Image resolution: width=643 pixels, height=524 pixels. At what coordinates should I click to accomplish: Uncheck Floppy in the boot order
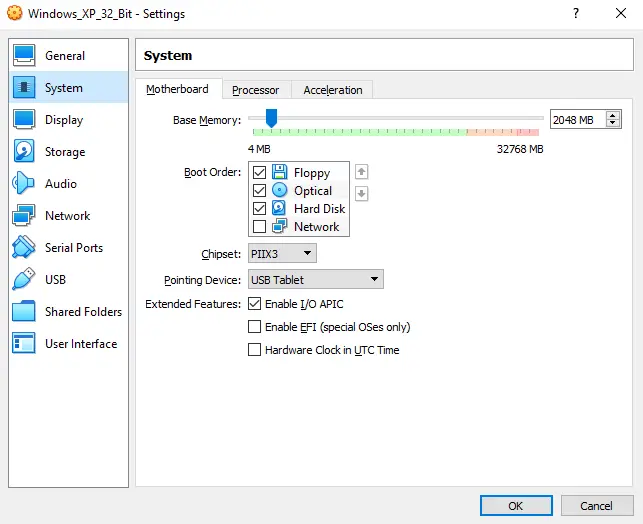(x=259, y=172)
